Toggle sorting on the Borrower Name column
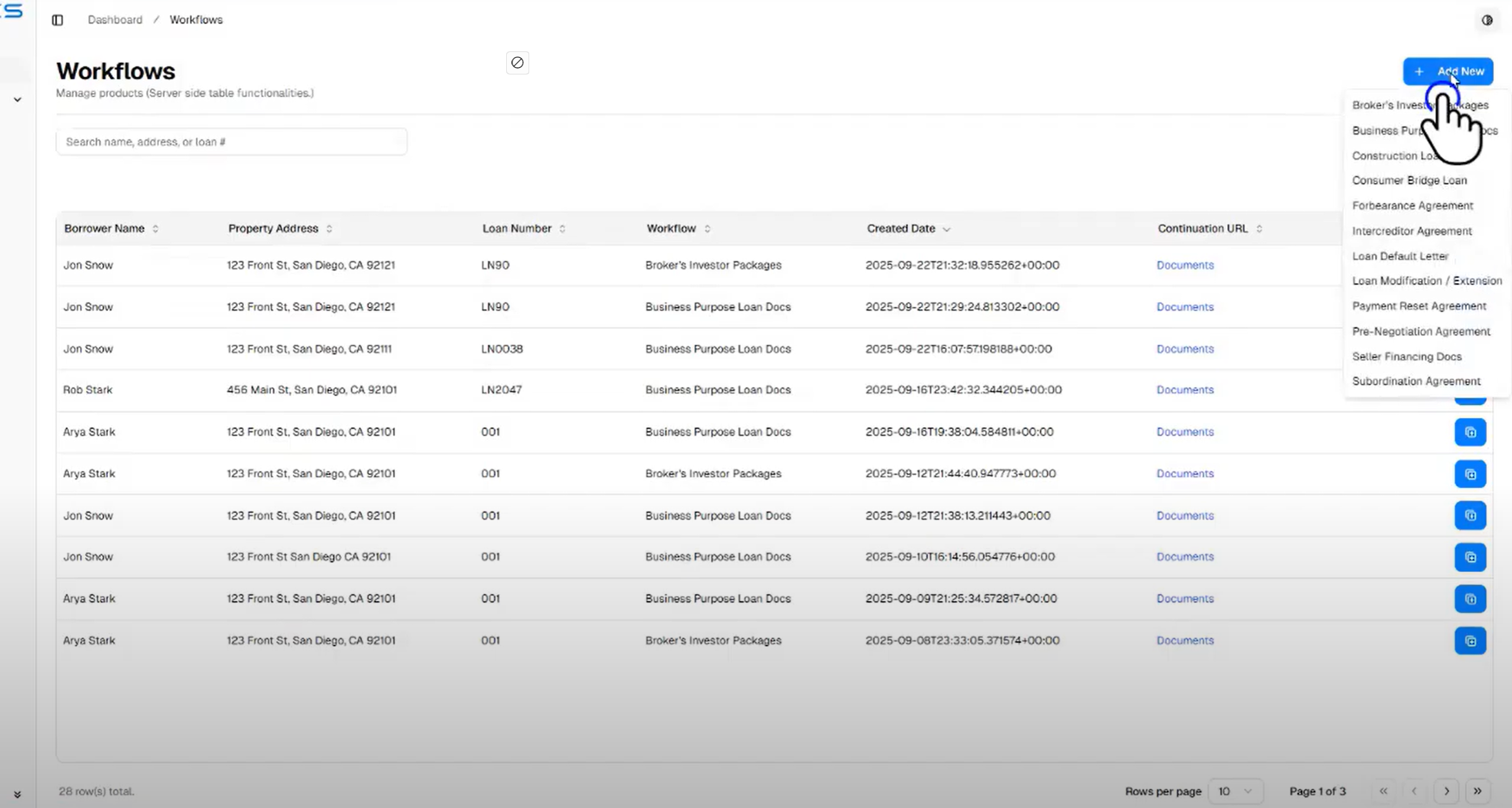 [156, 229]
